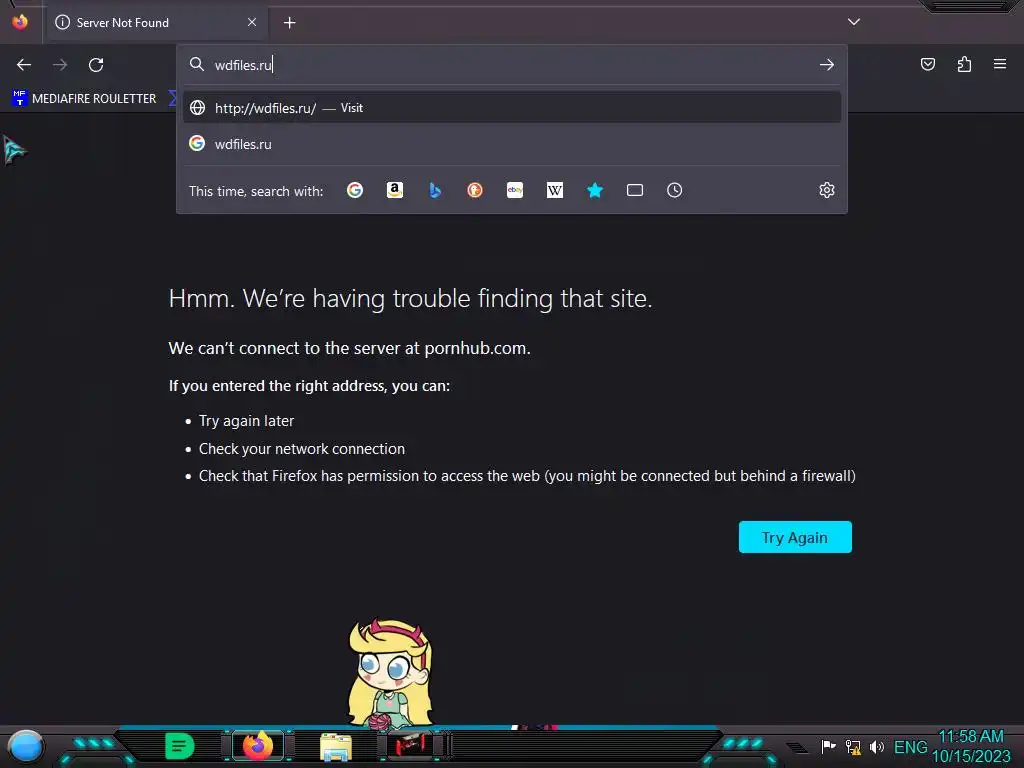Click the heading Hmm. We're having trouble

click(x=410, y=298)
